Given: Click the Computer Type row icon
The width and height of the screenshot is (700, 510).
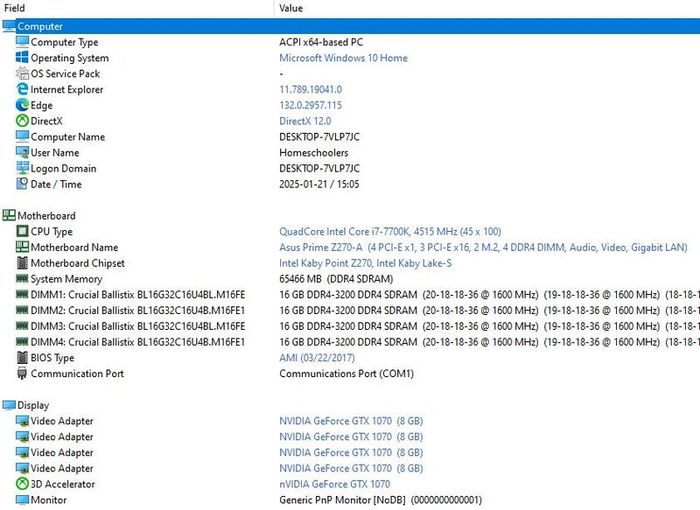Looking at the screenshot, I should [x=22, y=42].
